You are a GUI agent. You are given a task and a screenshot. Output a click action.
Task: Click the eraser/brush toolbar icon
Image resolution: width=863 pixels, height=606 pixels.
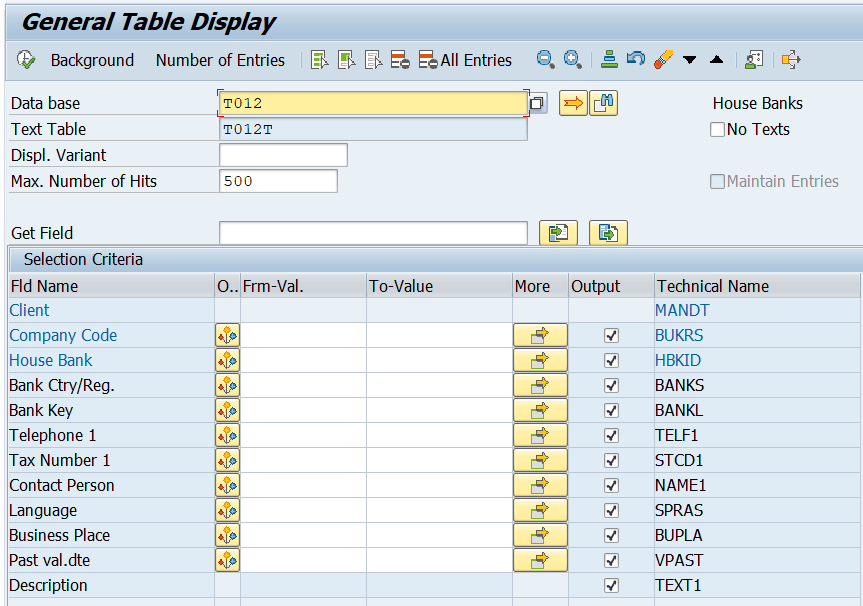pyautogui.click(x=663, y=59)
